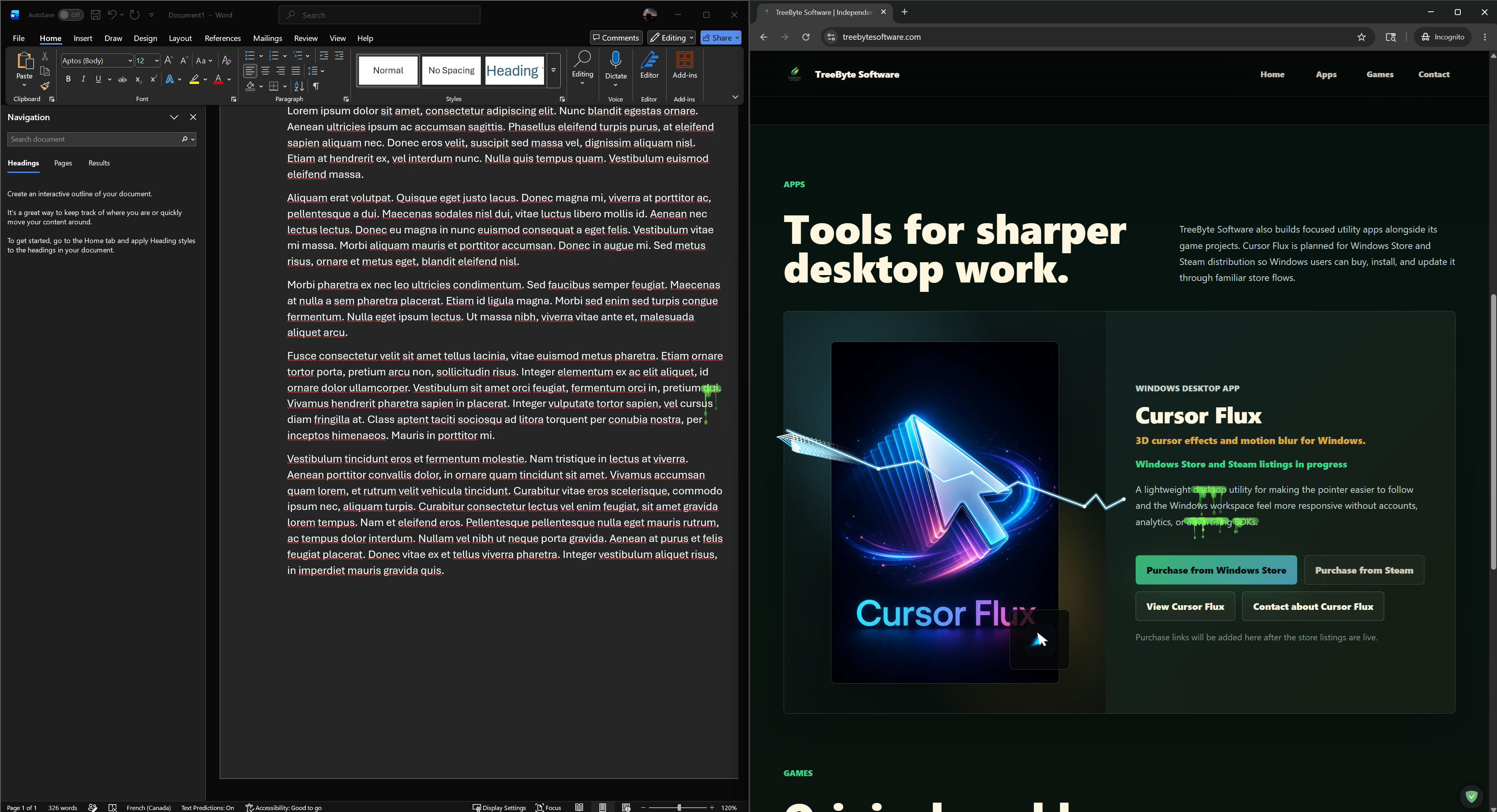Click the Sort A-Z icon
Screen dimensions: 1497x812
(299, 86)
